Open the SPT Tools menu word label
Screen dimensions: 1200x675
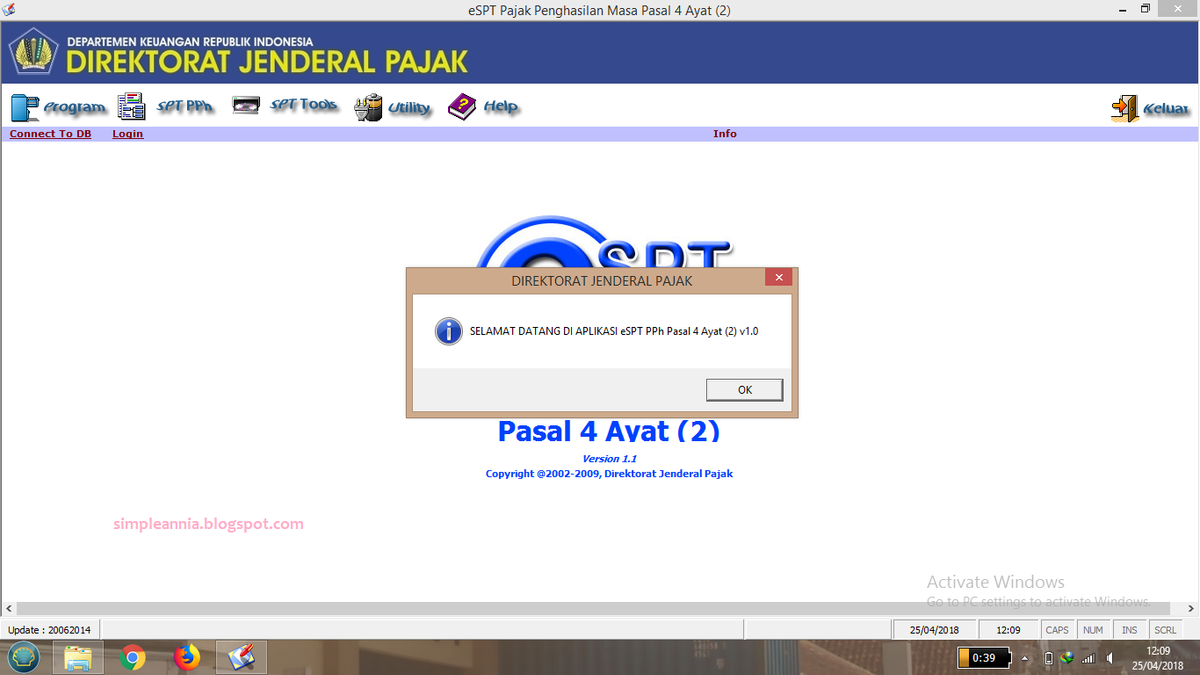point(305,105)
